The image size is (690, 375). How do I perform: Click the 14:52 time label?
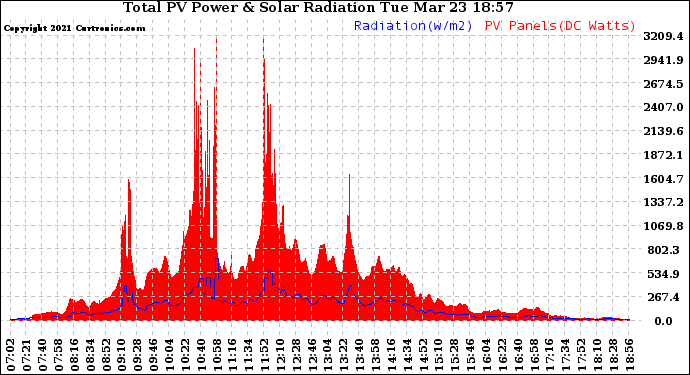(x=423, y=355)
